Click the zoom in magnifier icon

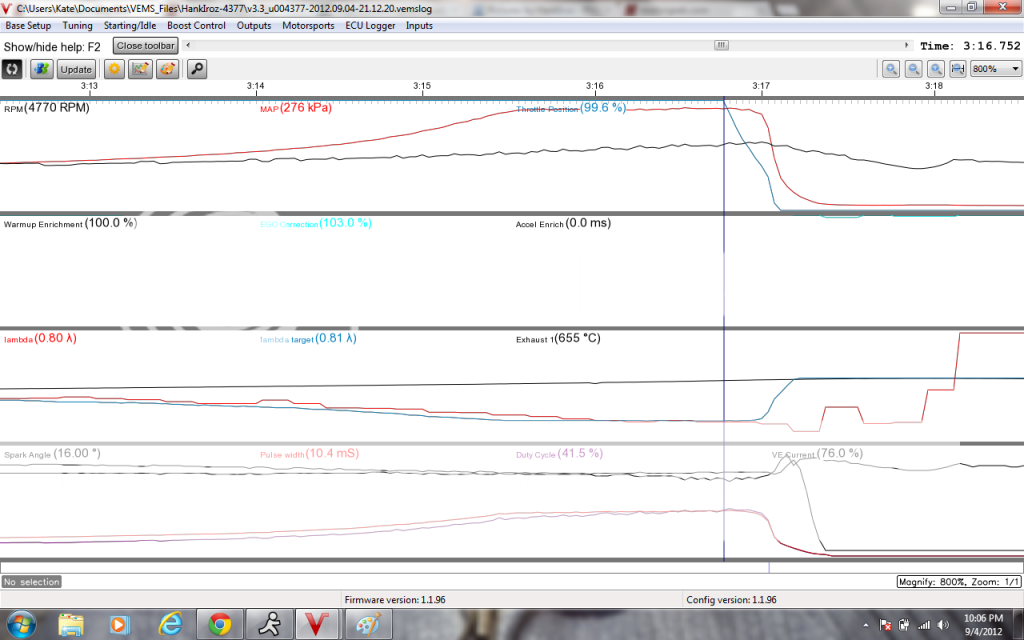[x=891, y=69]
